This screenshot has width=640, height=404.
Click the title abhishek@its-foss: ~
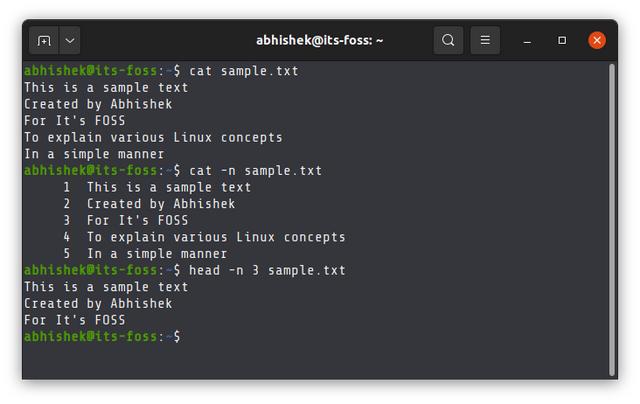[320, 40]
